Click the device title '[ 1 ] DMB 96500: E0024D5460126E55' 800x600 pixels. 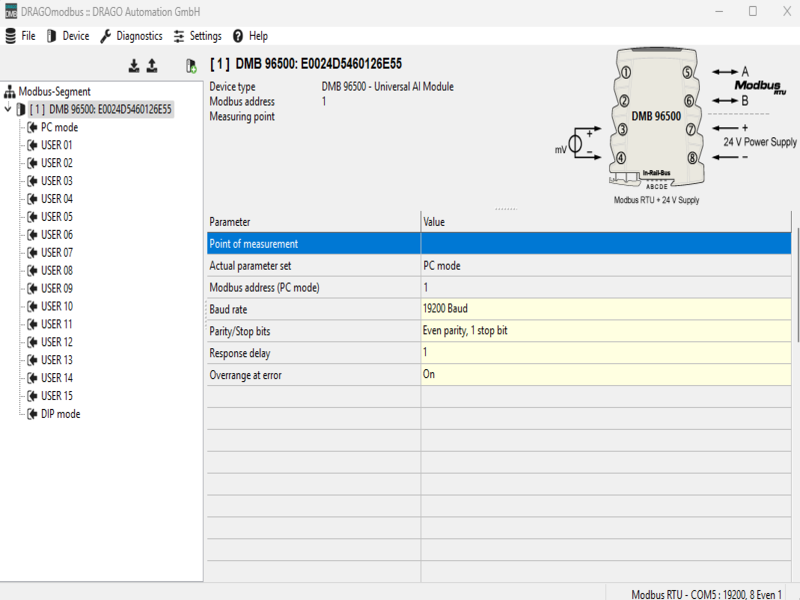(x=306, y=64)
